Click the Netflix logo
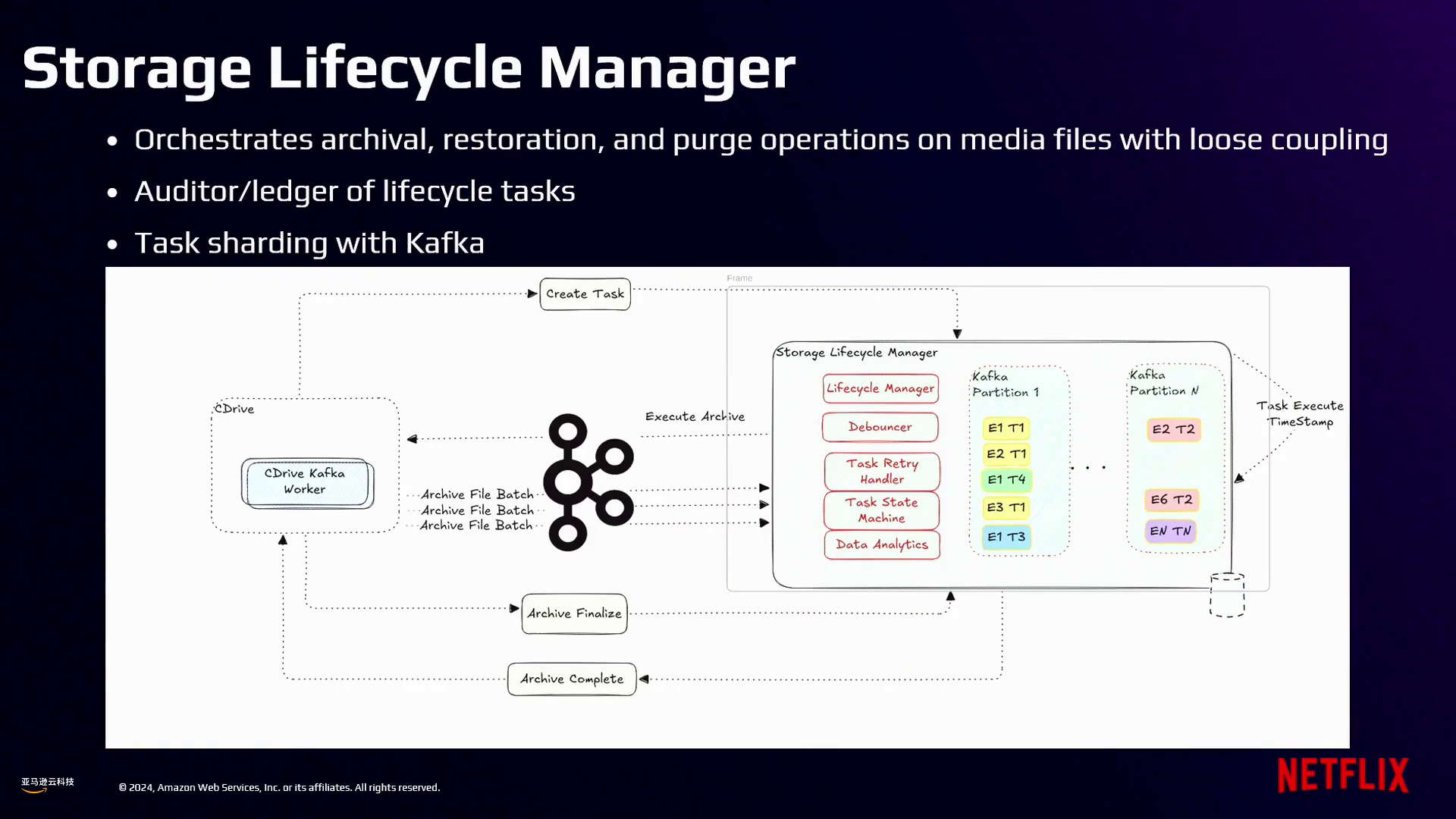This screenshot has width=1456, height=819. (1342, 775)
